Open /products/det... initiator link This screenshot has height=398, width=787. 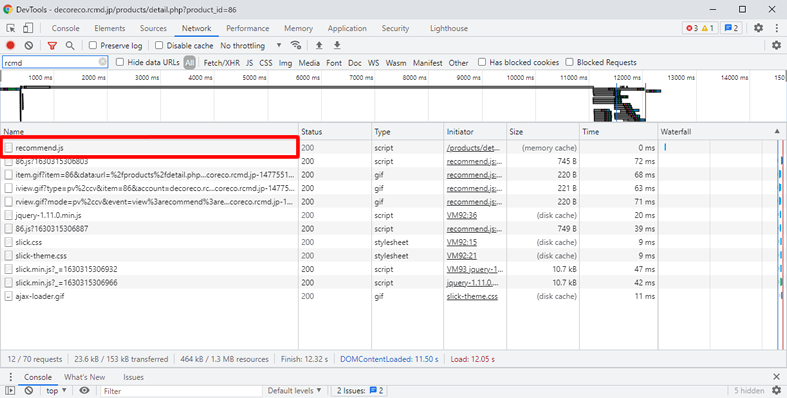pos(473,148)
